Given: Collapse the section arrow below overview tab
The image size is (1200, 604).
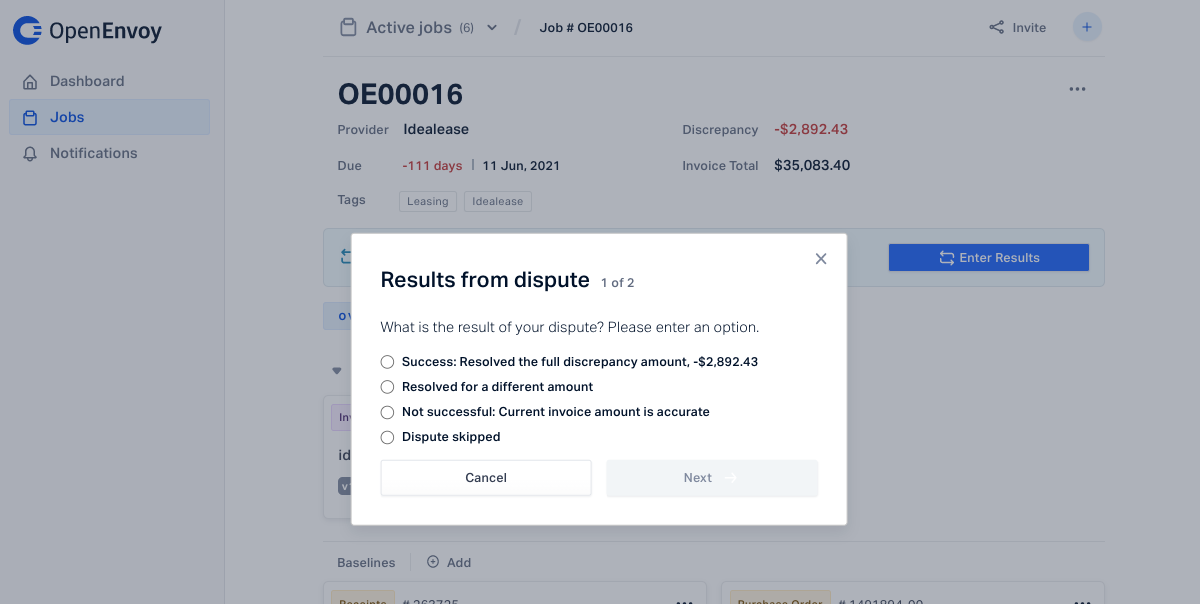Looking at the screenshot, I should point(337,371).
